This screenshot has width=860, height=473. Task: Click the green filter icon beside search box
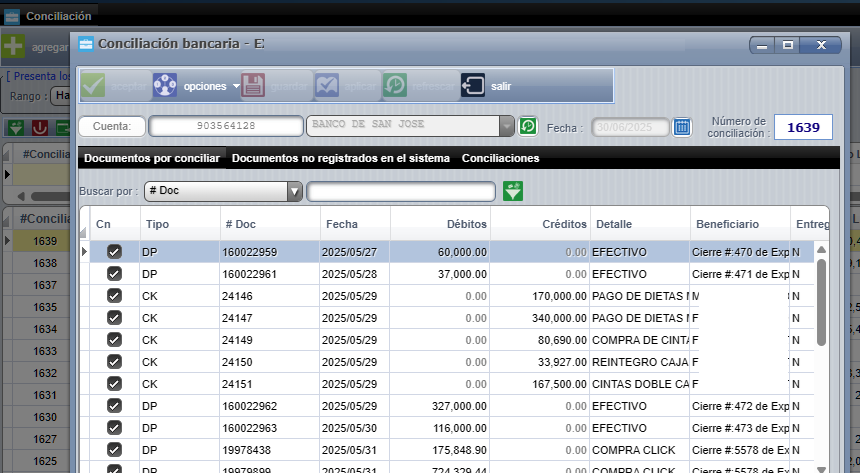(513, 191)
